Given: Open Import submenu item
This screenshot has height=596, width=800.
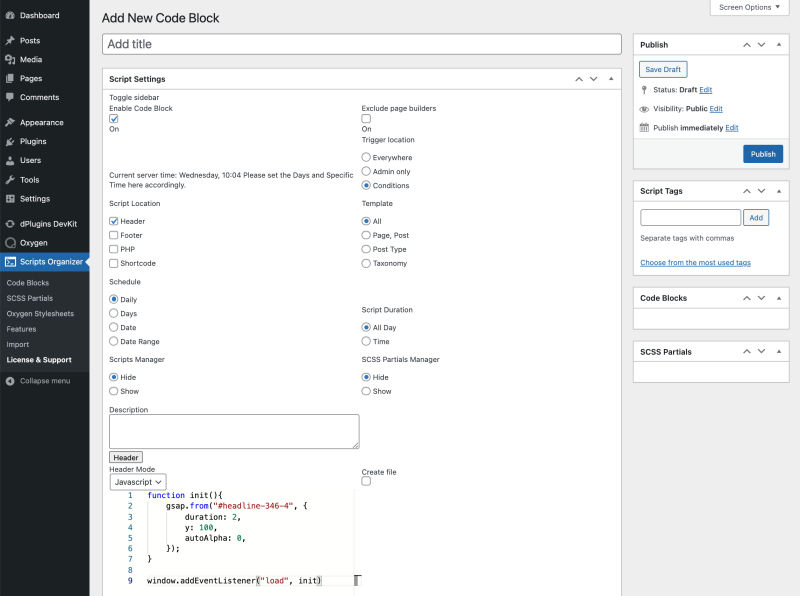Looking at the screenshot, I should pos(17,344).
